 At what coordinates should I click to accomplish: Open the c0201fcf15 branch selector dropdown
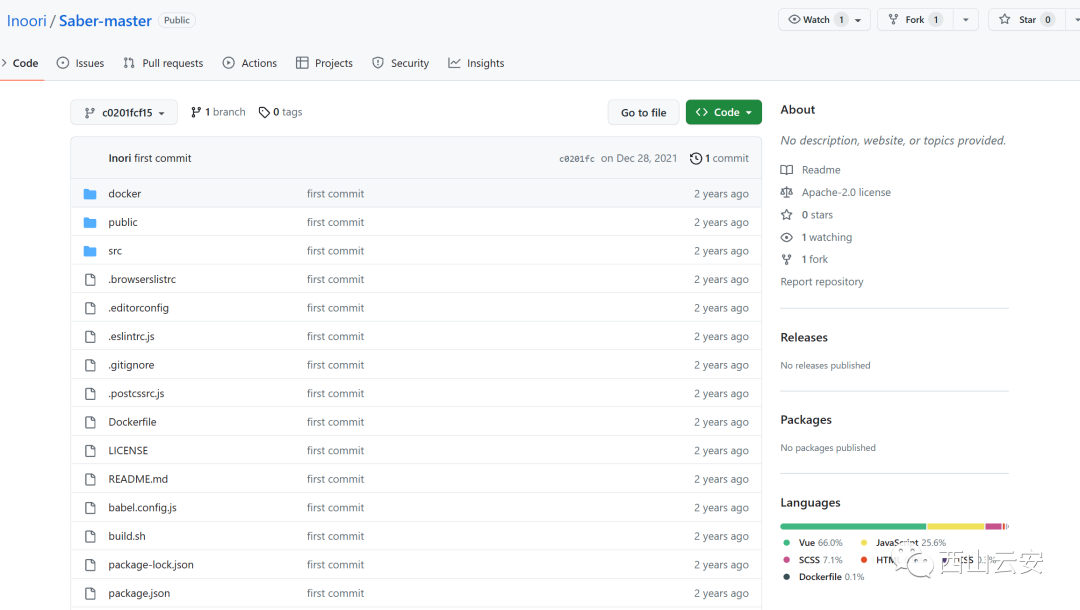coord(124,112)
